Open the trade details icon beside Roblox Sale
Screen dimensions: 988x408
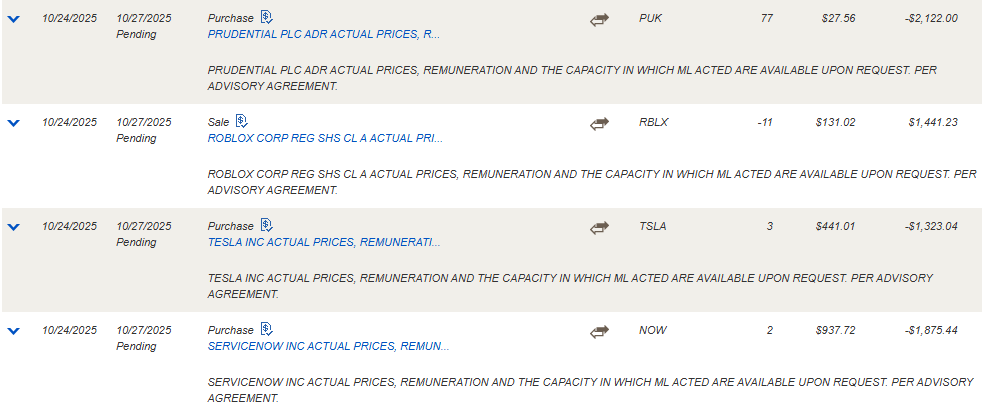(x=242, y=121)
